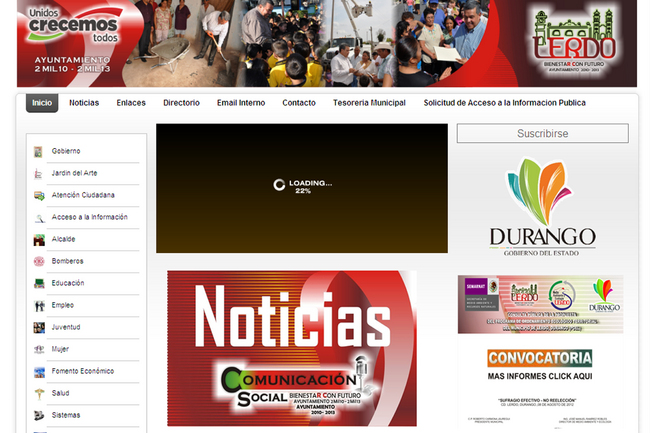The height and width of the screenshot is (433, 650).
Task: Switch to the Noticias tab
Action: tap(84, 103)
